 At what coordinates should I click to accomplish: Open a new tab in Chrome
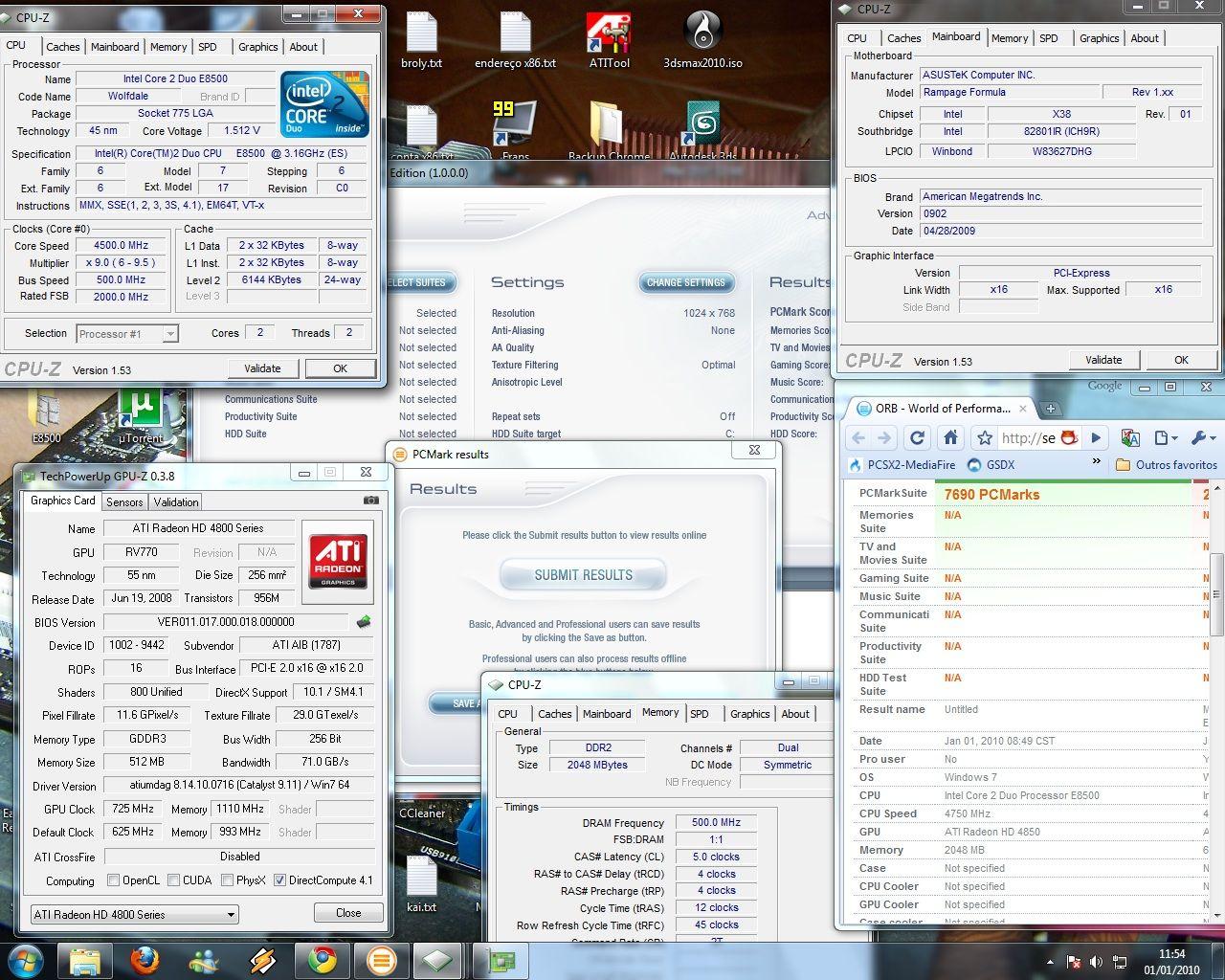[x=1050, y=409]
